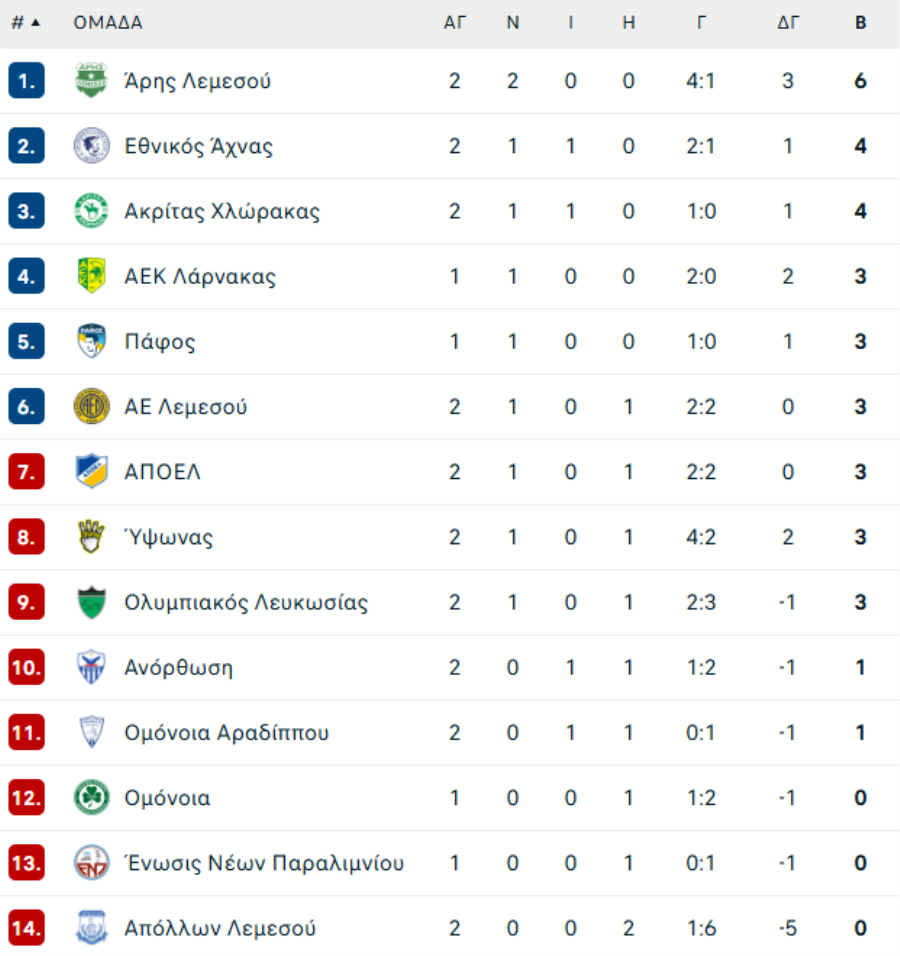Open the Ακρίτας Χλώρακας team link
The image size is (900, 956).
coord(222,211)
